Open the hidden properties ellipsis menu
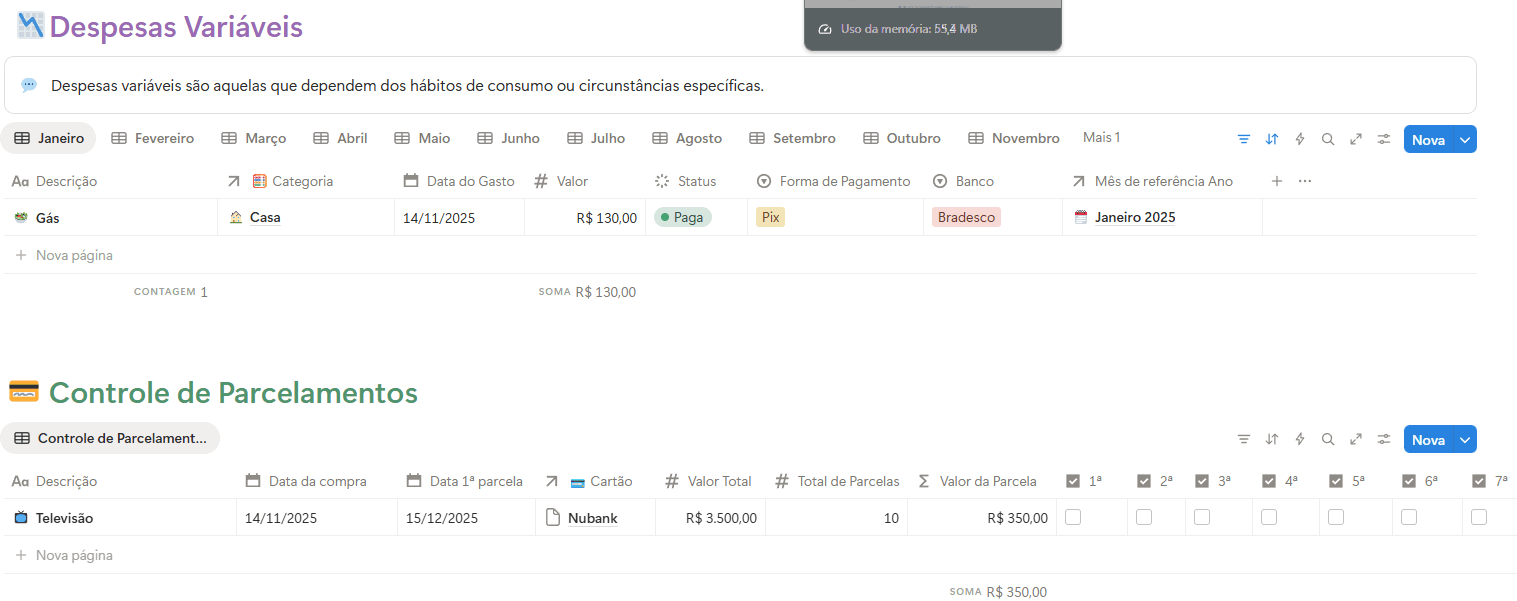This screenshot has width=1517, height=601. [x=1303, y=181]
